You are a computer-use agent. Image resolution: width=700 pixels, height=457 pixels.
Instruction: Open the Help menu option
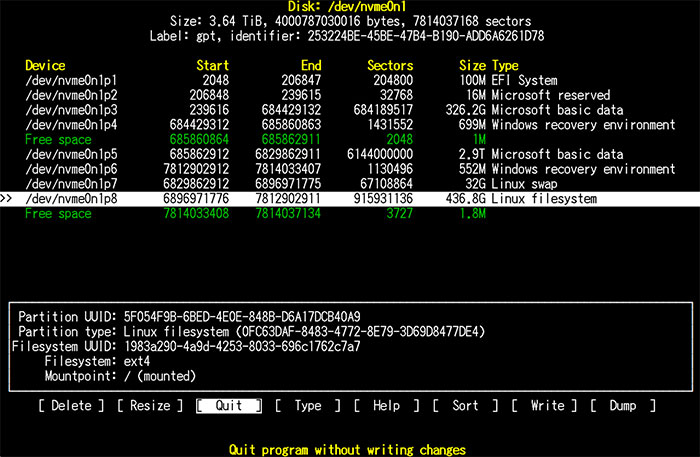(386, 406)
